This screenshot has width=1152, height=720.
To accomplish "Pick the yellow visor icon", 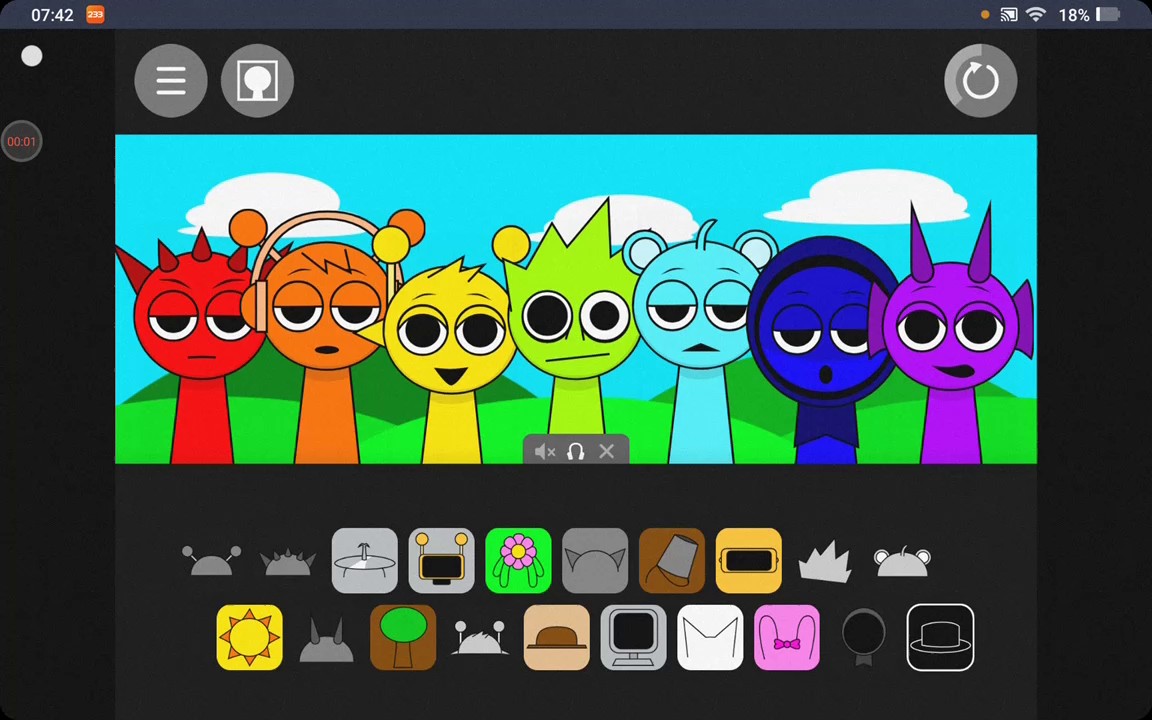I will (x=748, y=561).
